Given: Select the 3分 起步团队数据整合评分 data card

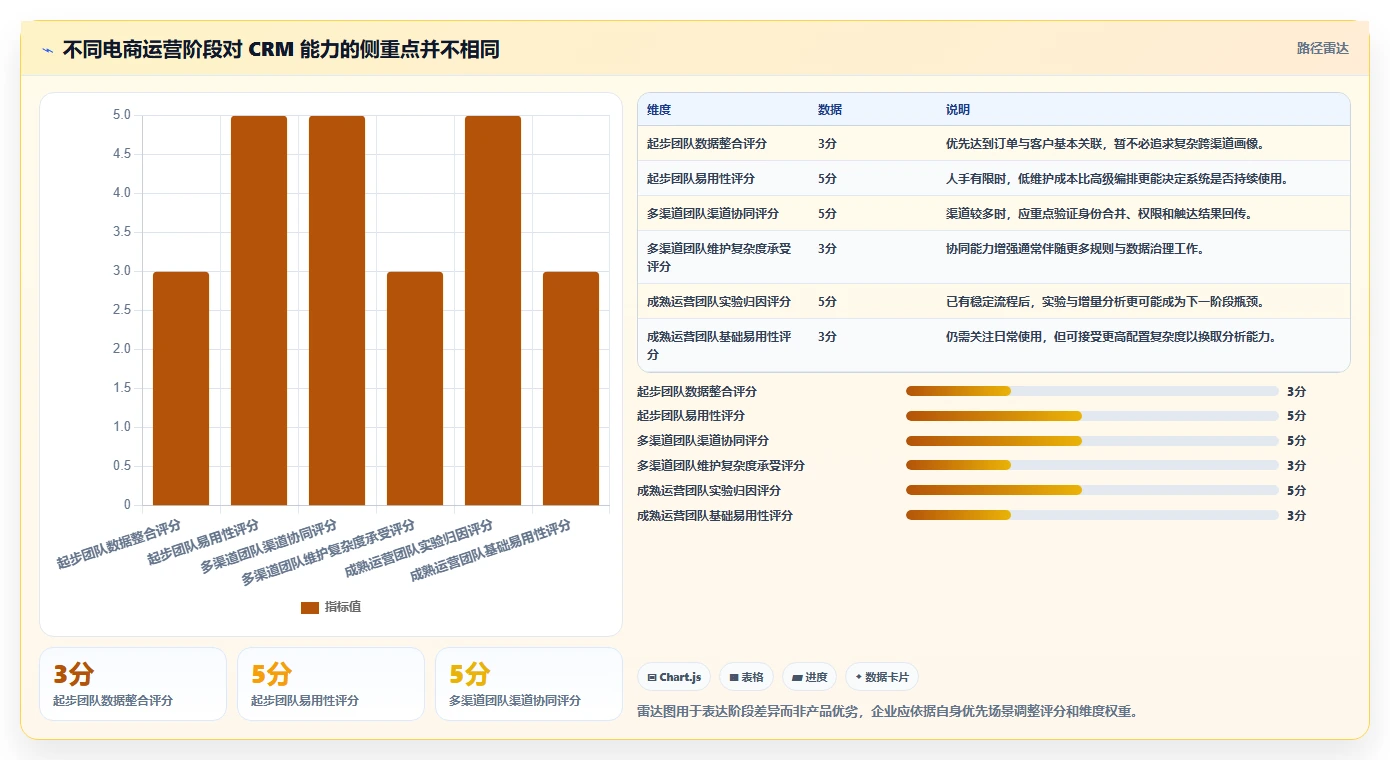Looking at the screenshot, I should tap(133, 684).
